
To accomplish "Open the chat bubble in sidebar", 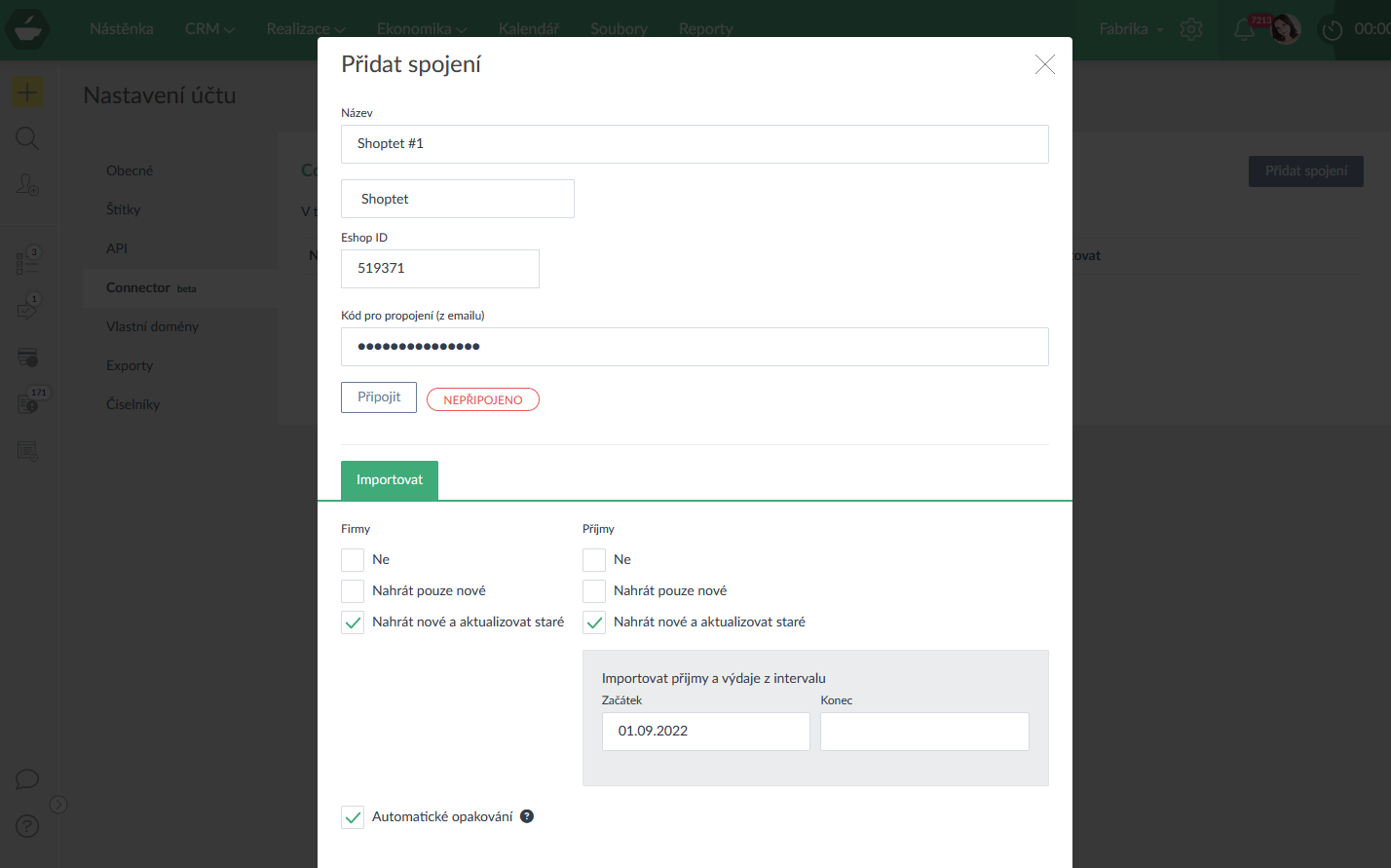I will coord(27,779).
